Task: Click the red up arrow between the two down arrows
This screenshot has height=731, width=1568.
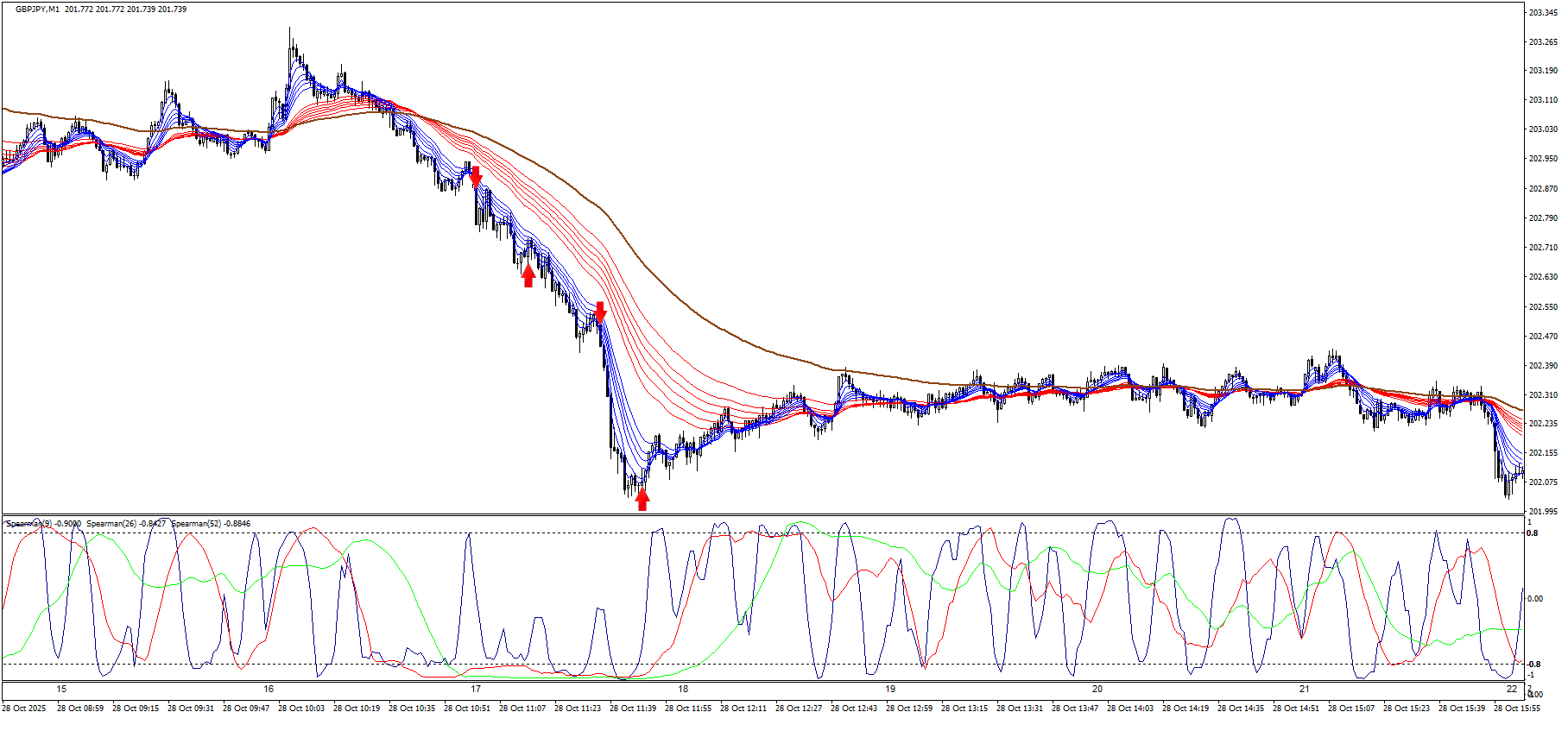Action: point(528,275)
